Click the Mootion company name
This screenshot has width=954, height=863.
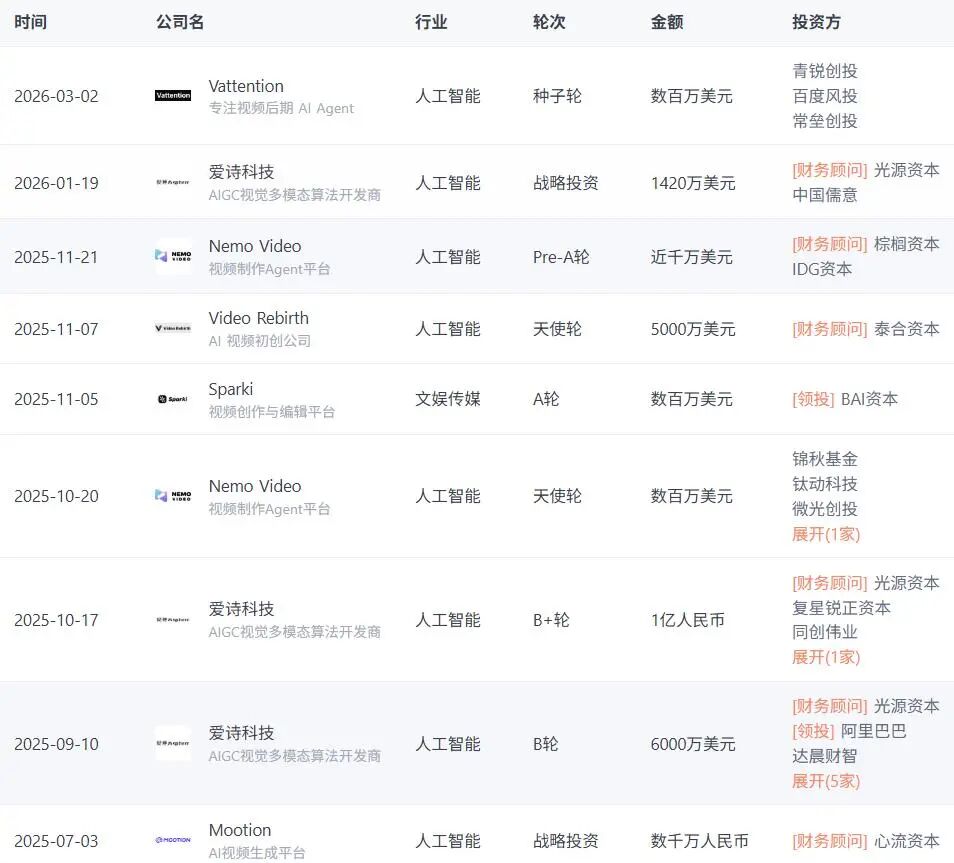point(240,830)
